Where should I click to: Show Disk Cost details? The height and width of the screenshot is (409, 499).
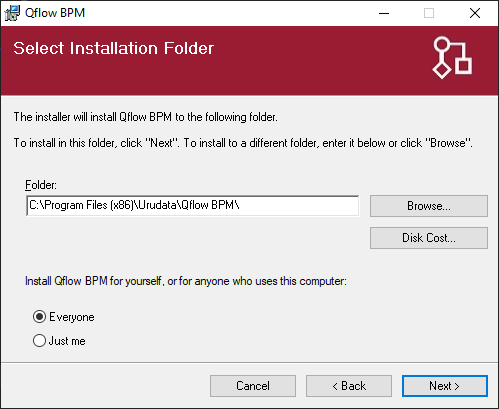coord(429,238)
